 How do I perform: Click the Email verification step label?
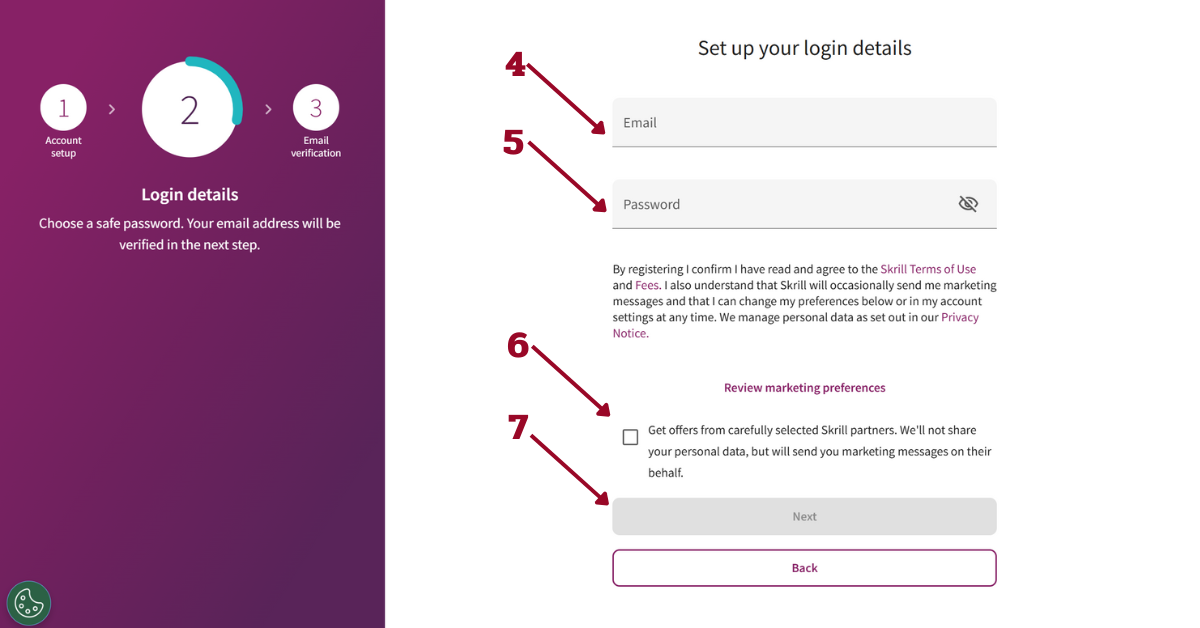click(316, 147)
